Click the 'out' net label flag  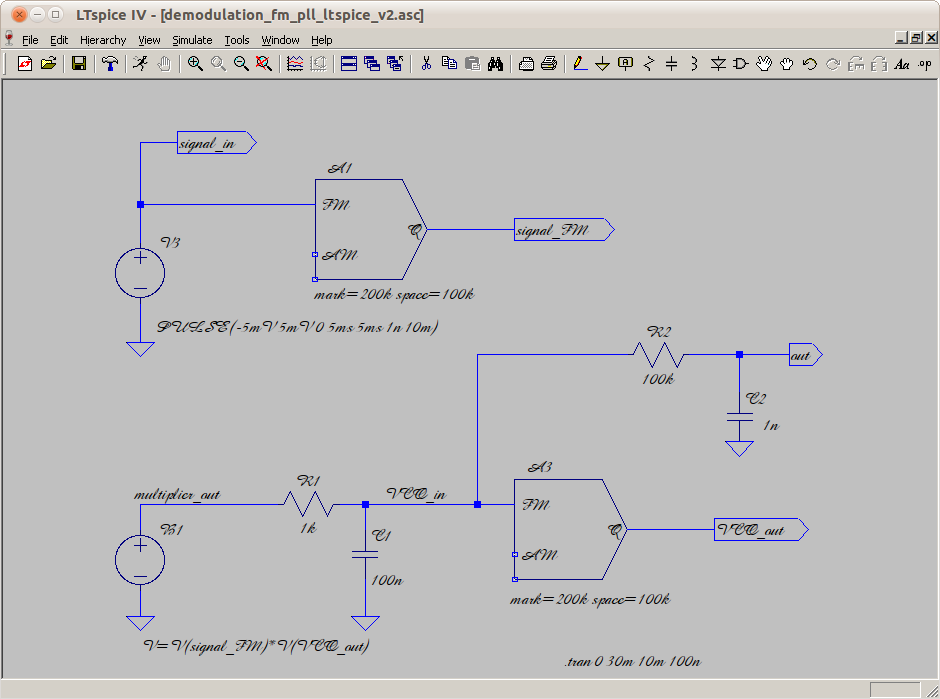click(806, 355)
